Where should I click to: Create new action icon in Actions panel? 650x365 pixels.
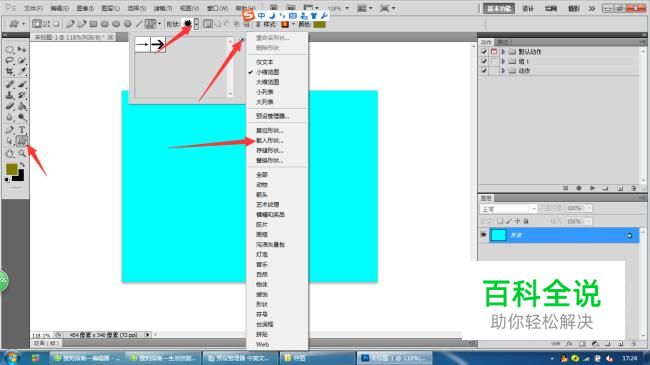[620, 188]
